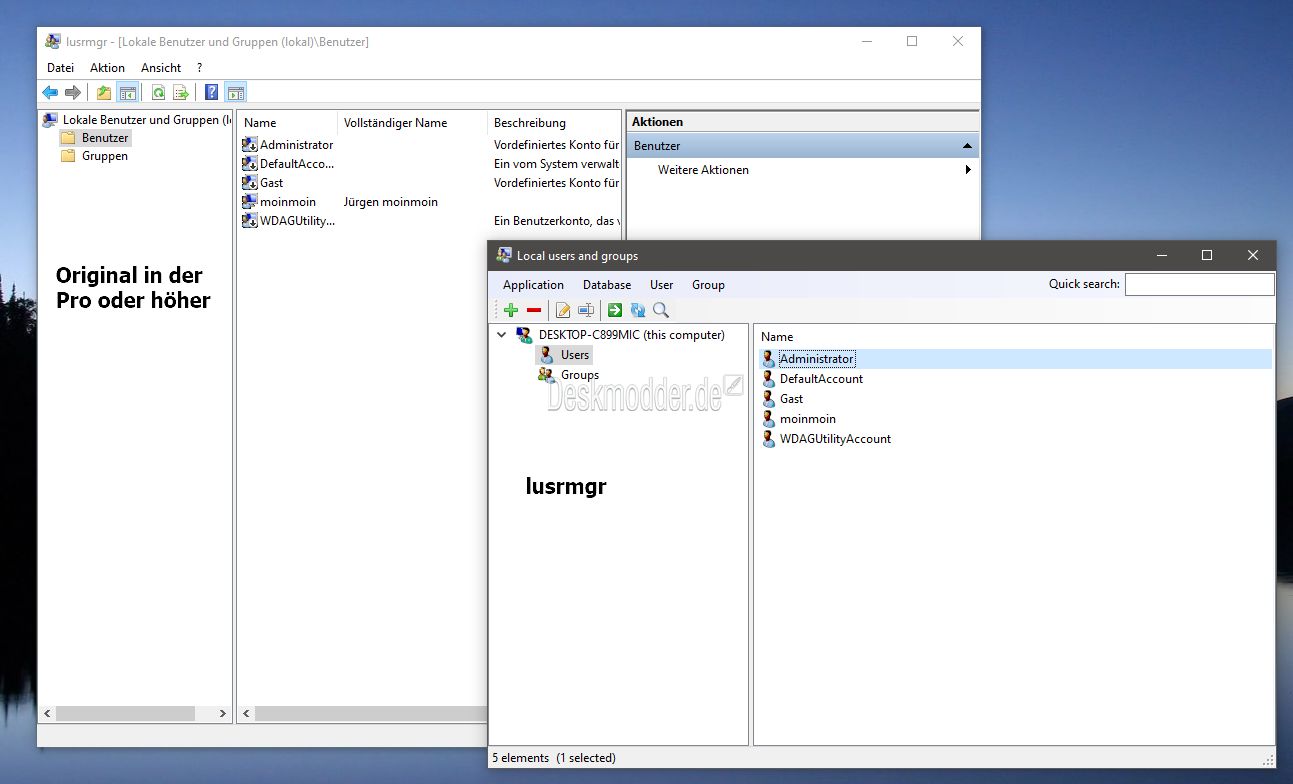Viewport: 1293px width, 784px height.
Task: Click the blue refresh arrows icon
Action: tap(638, 310)
